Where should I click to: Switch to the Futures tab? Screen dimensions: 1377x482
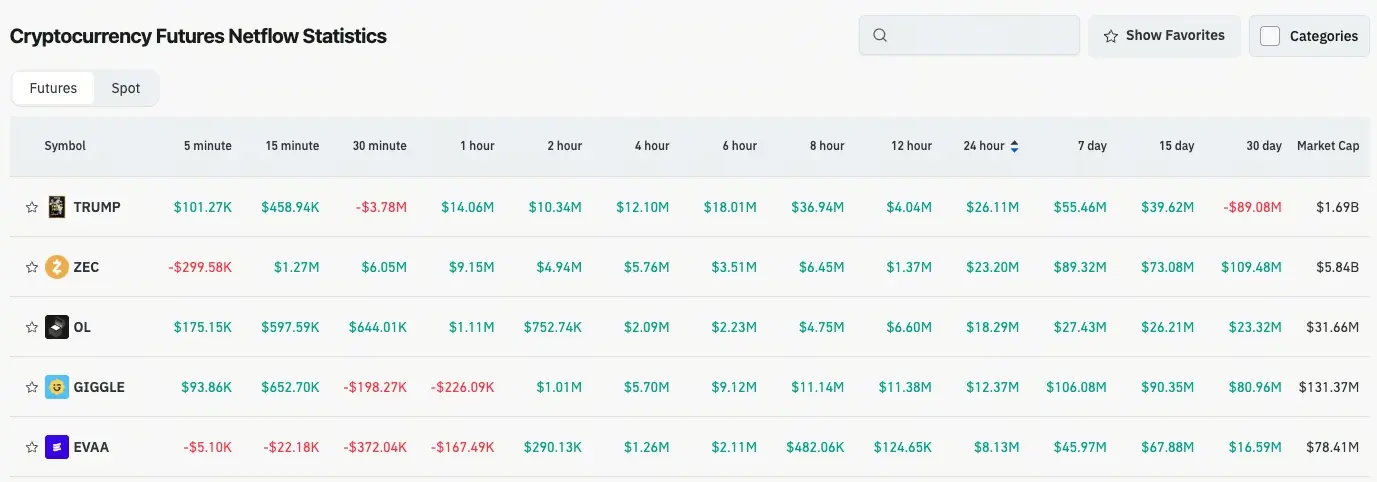click(53, 88)
